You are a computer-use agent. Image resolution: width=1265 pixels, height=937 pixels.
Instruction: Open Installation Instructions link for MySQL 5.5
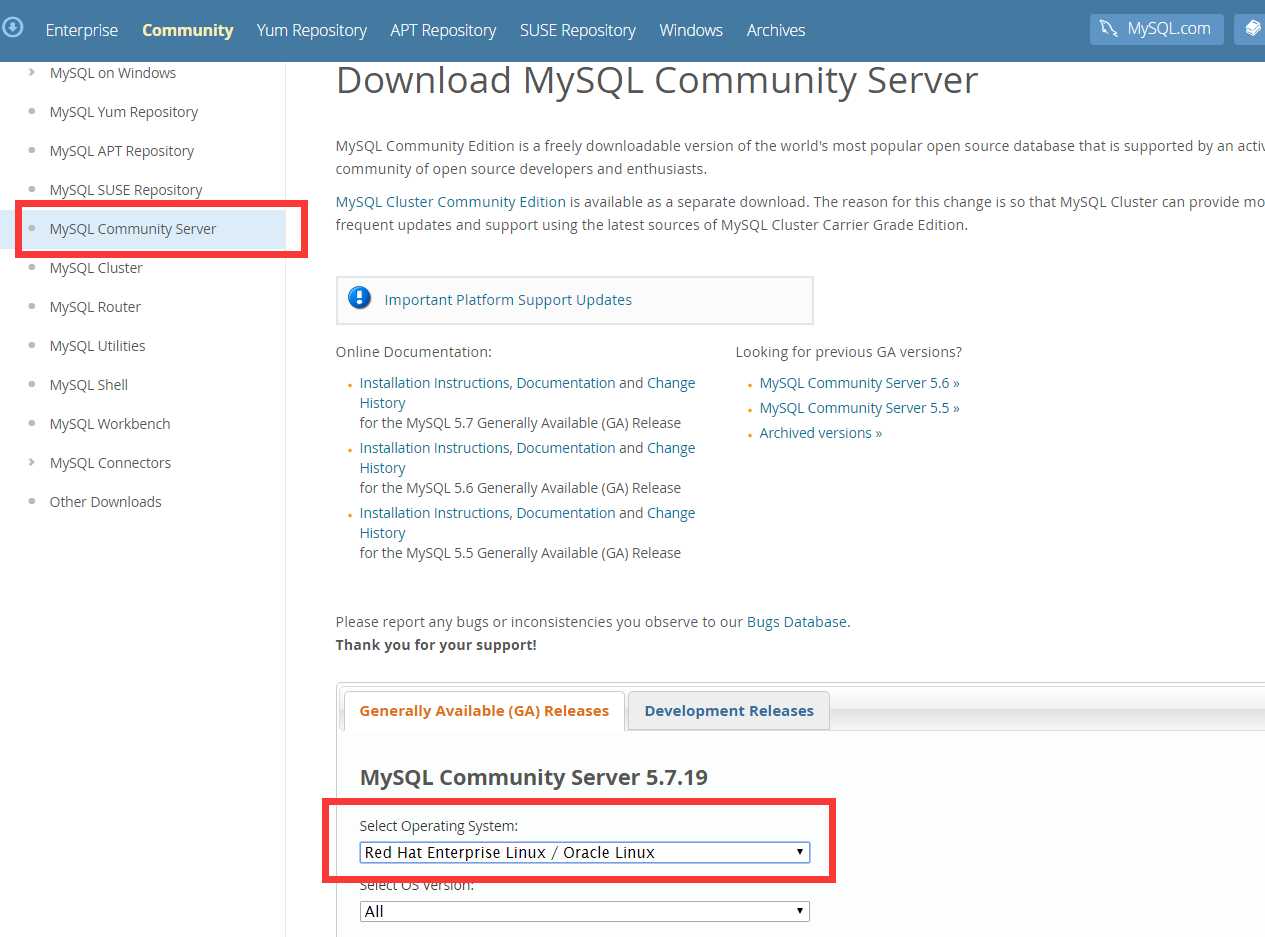point(435,513)
